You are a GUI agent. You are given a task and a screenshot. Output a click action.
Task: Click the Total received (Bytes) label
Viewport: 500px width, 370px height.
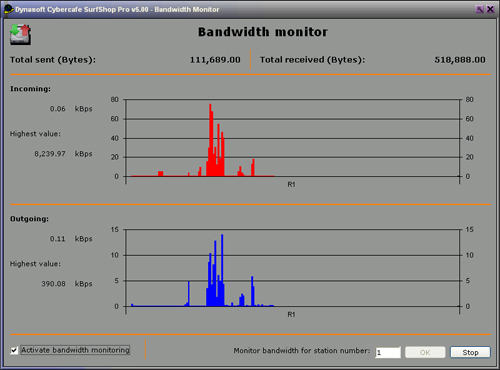coord(312,60)
